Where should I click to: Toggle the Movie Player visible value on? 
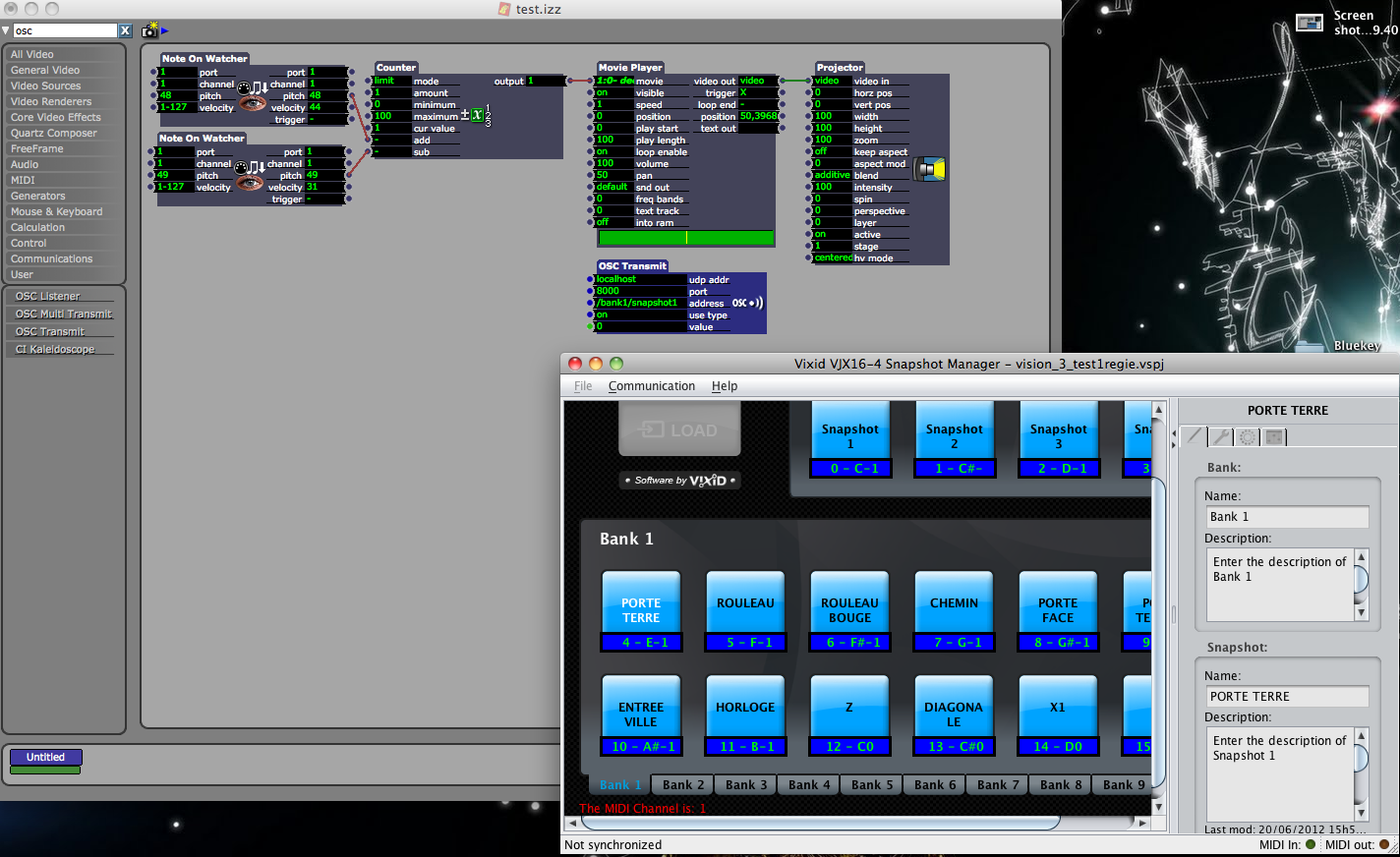tap(614, 93)
